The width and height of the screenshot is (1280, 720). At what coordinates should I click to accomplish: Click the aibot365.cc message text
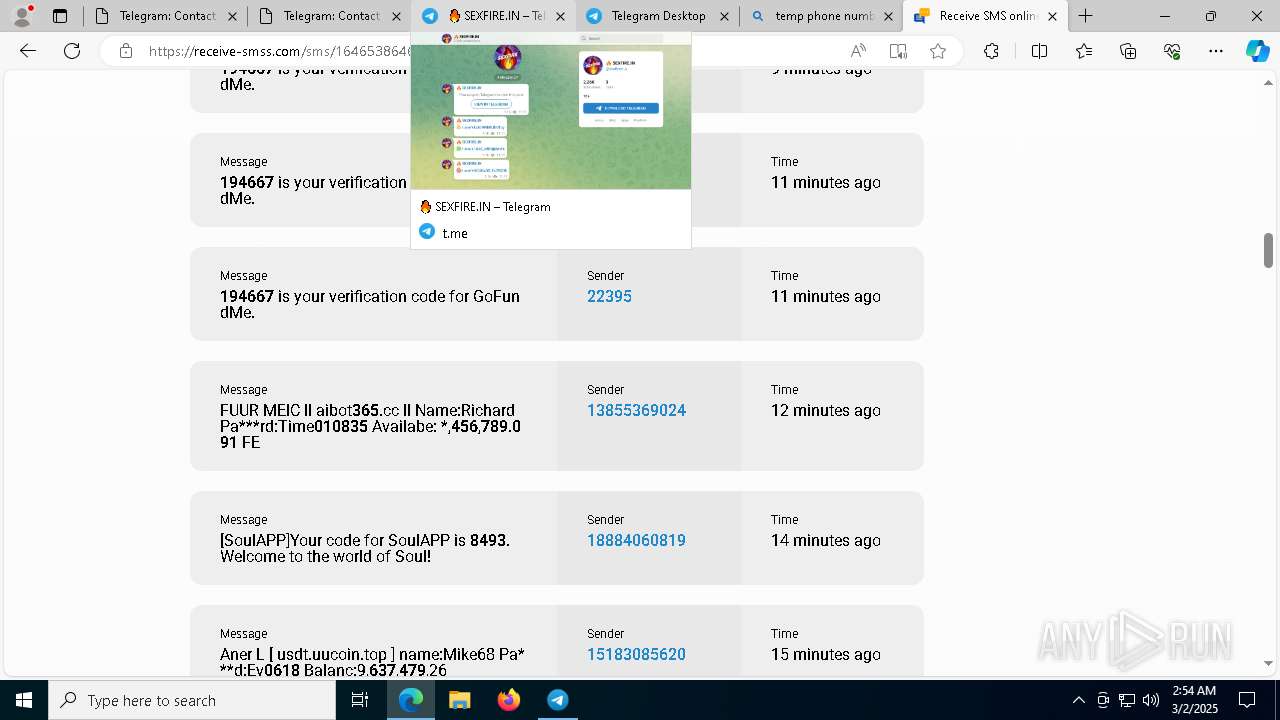(x=370, y=426)
